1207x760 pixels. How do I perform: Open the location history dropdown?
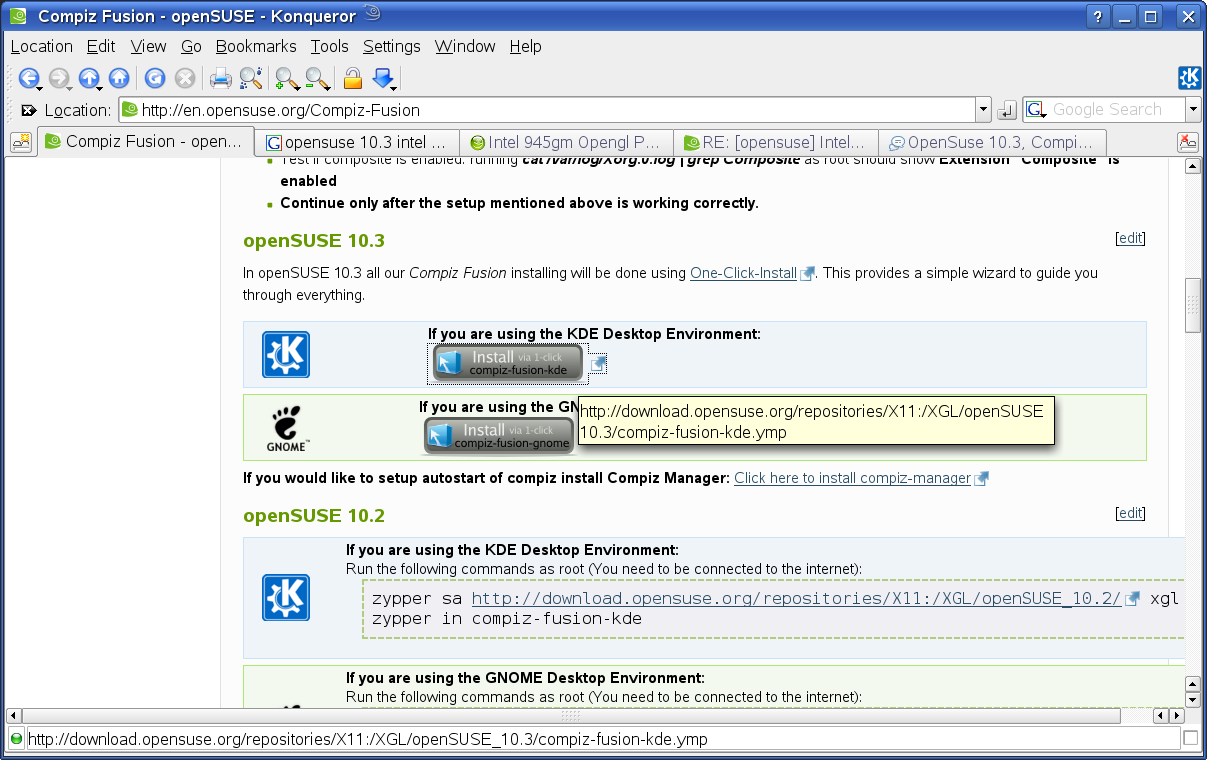point(984,110)
